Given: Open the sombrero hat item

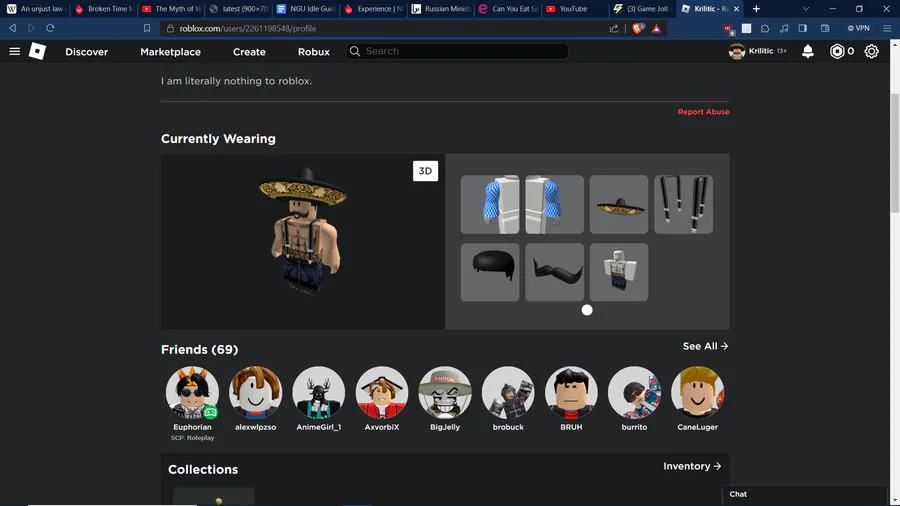Looking at the screenshot, I should tap(619, 204).
